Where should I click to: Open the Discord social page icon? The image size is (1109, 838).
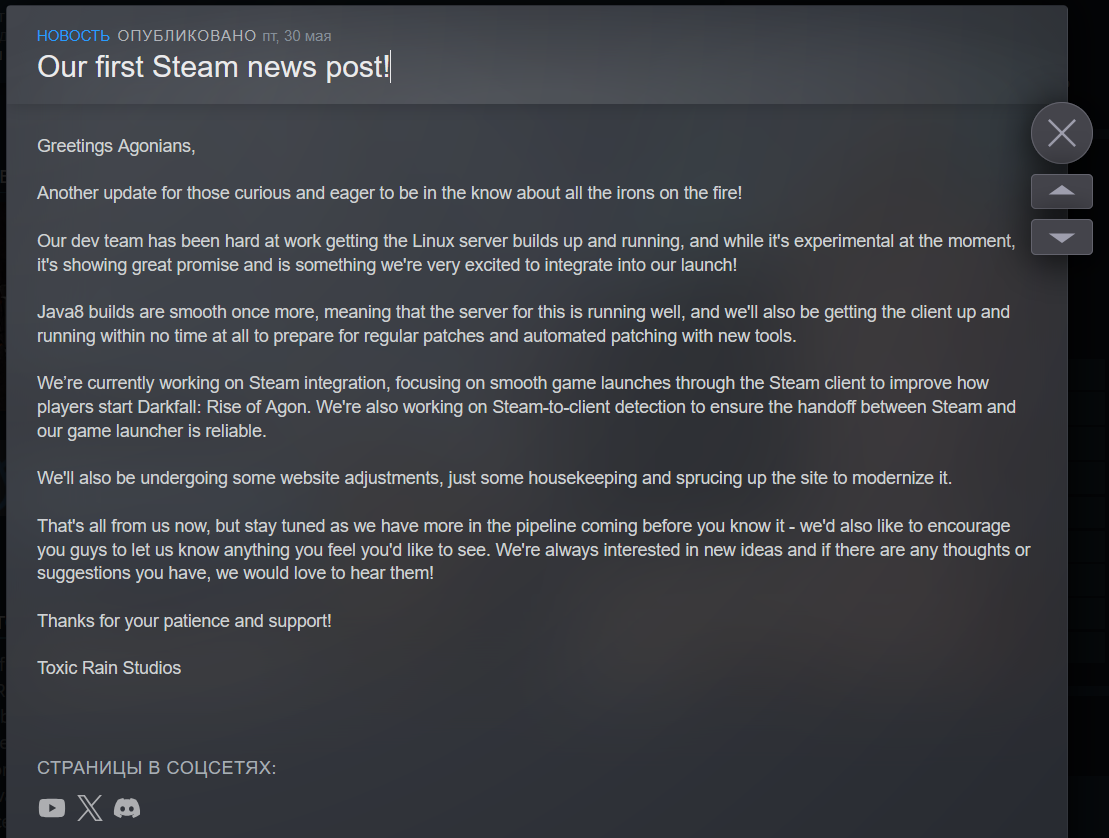pyautogui.click(x=127, y=808)
